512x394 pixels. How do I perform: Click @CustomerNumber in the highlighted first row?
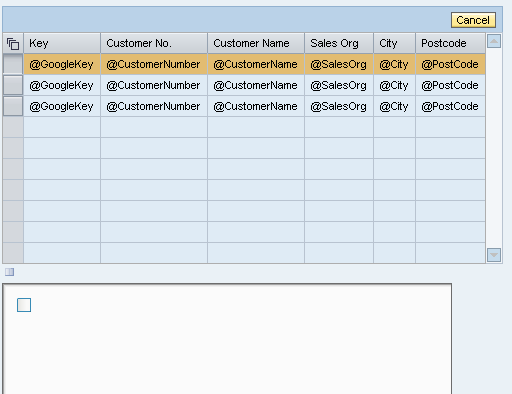(x=153, y=64)
